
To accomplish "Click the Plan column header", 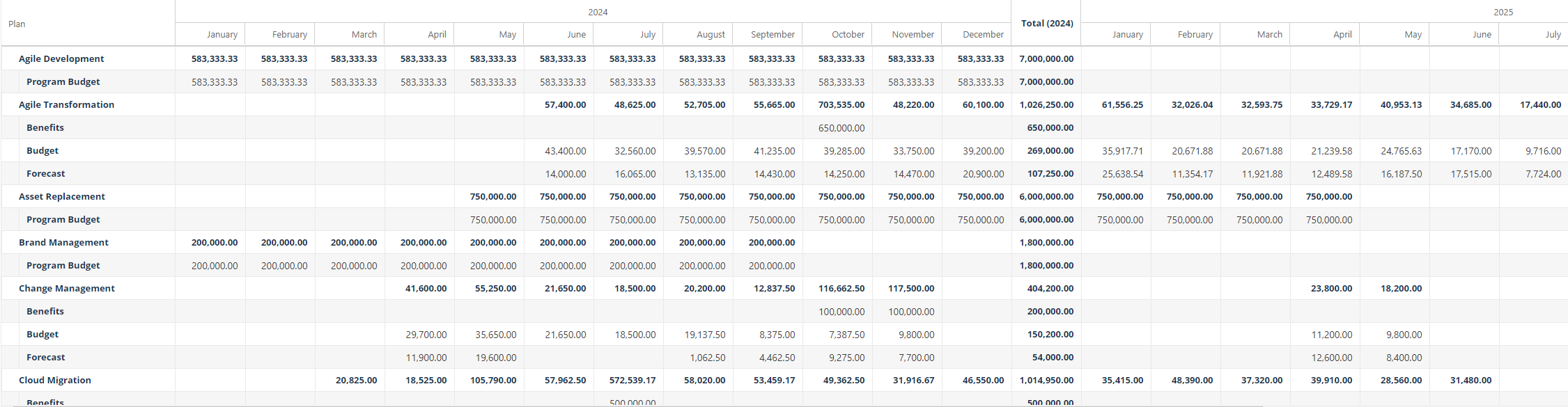I will click(x=17, y=24).
